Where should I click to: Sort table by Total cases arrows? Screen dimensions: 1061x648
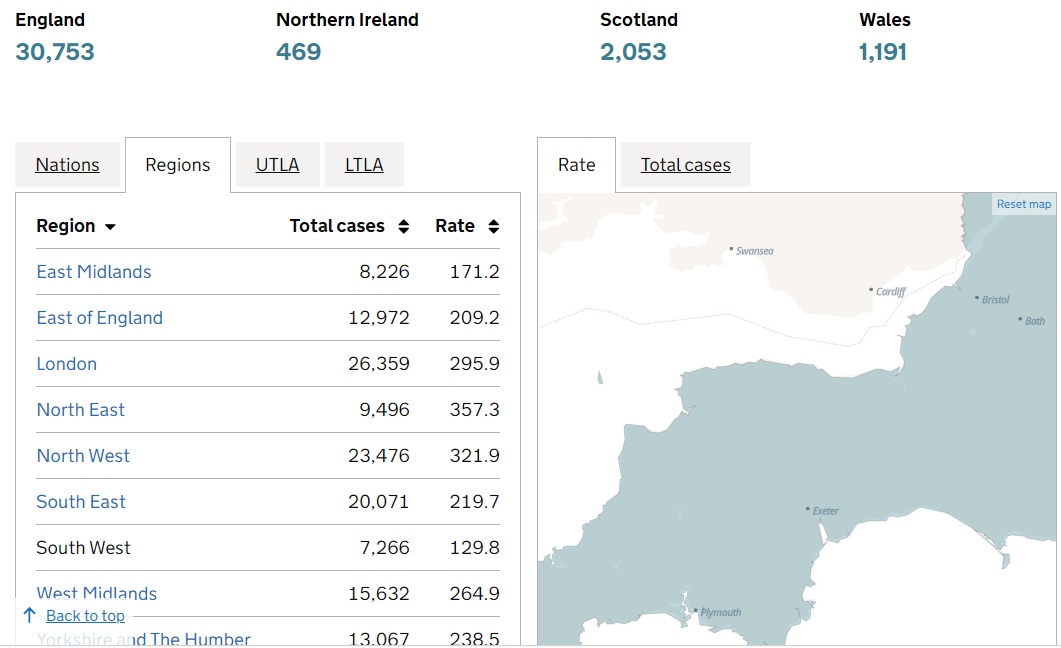[403, 227]
